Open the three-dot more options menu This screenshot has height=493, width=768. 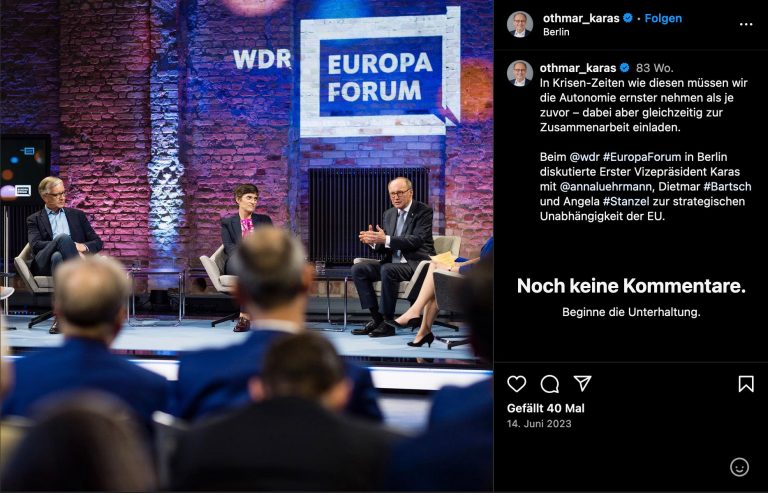[745, 24]
